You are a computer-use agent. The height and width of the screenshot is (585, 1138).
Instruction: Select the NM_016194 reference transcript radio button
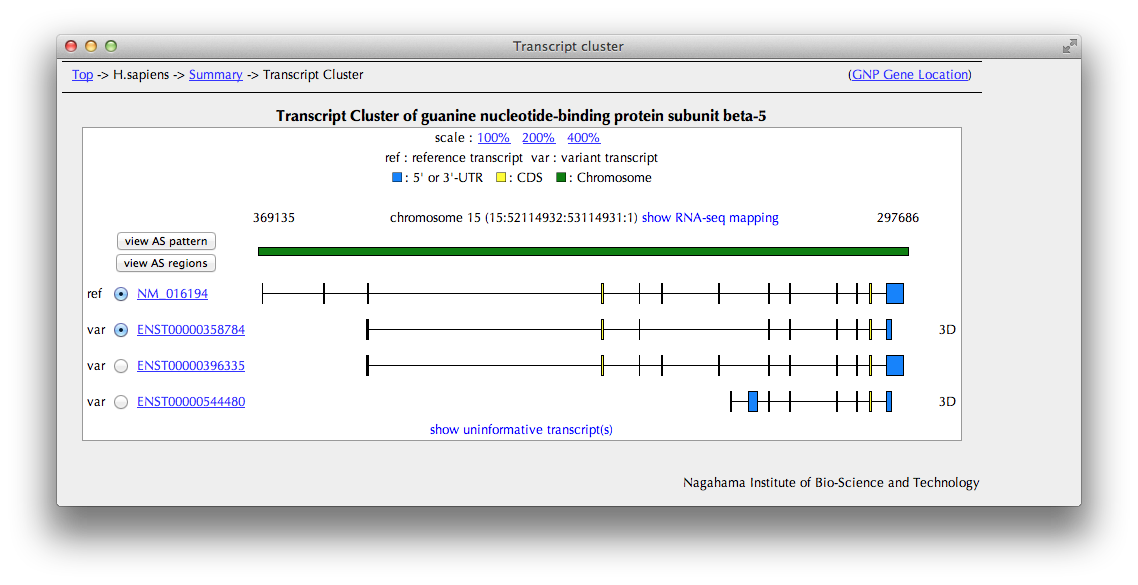pos(122,294)
